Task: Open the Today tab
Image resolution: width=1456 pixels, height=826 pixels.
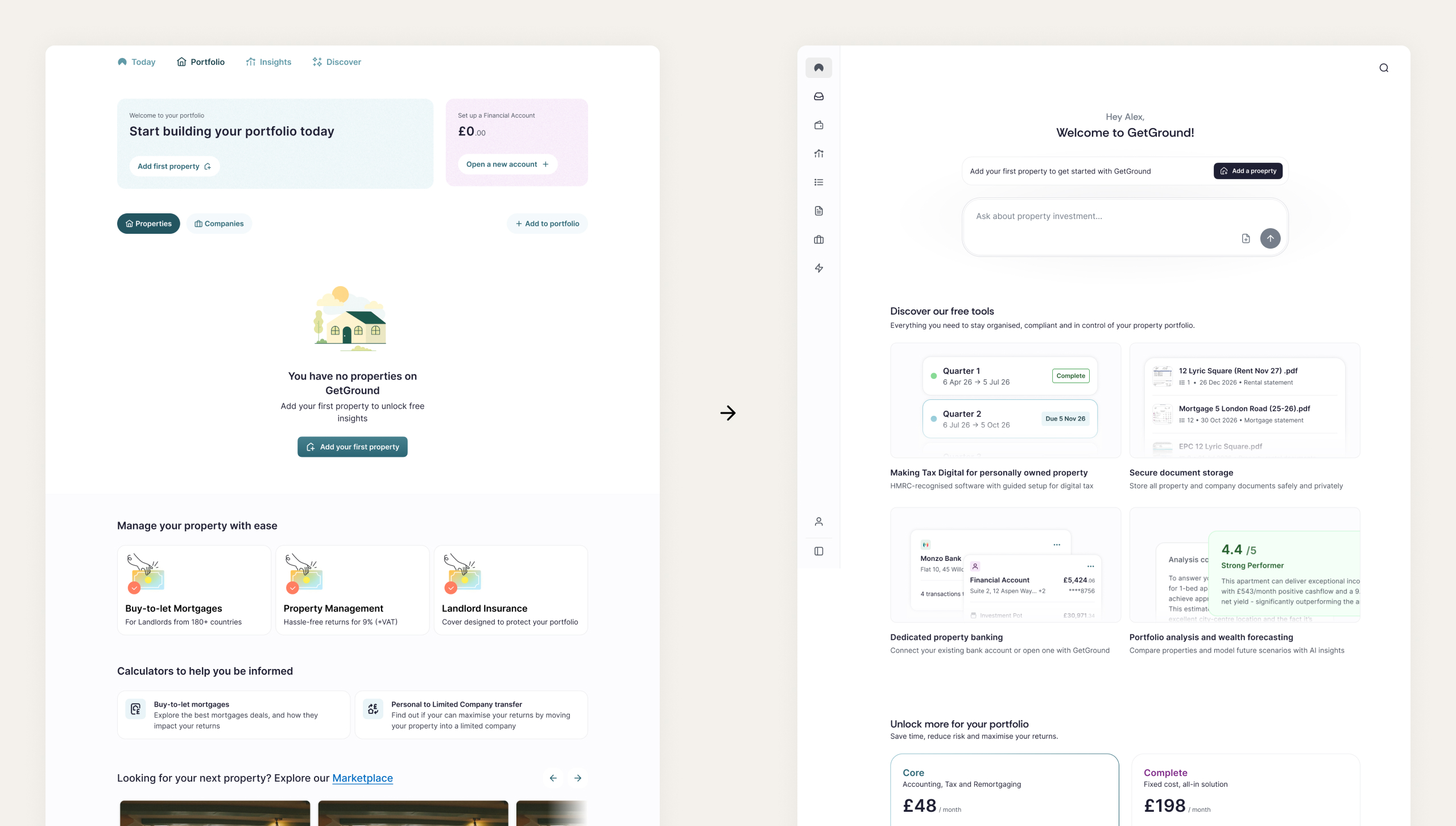Action: click(136, 62)
